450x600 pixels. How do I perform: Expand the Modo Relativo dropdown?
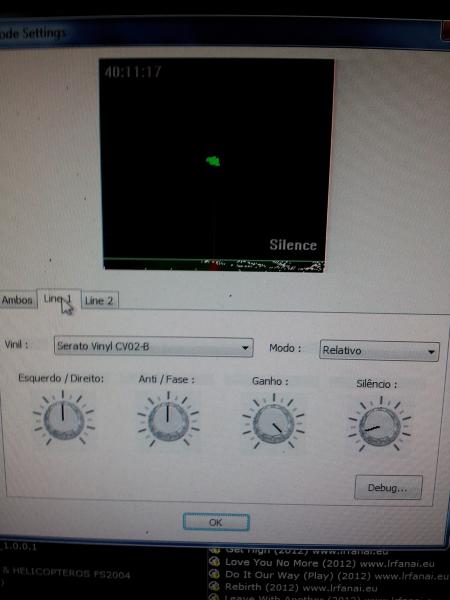[379, 351]
